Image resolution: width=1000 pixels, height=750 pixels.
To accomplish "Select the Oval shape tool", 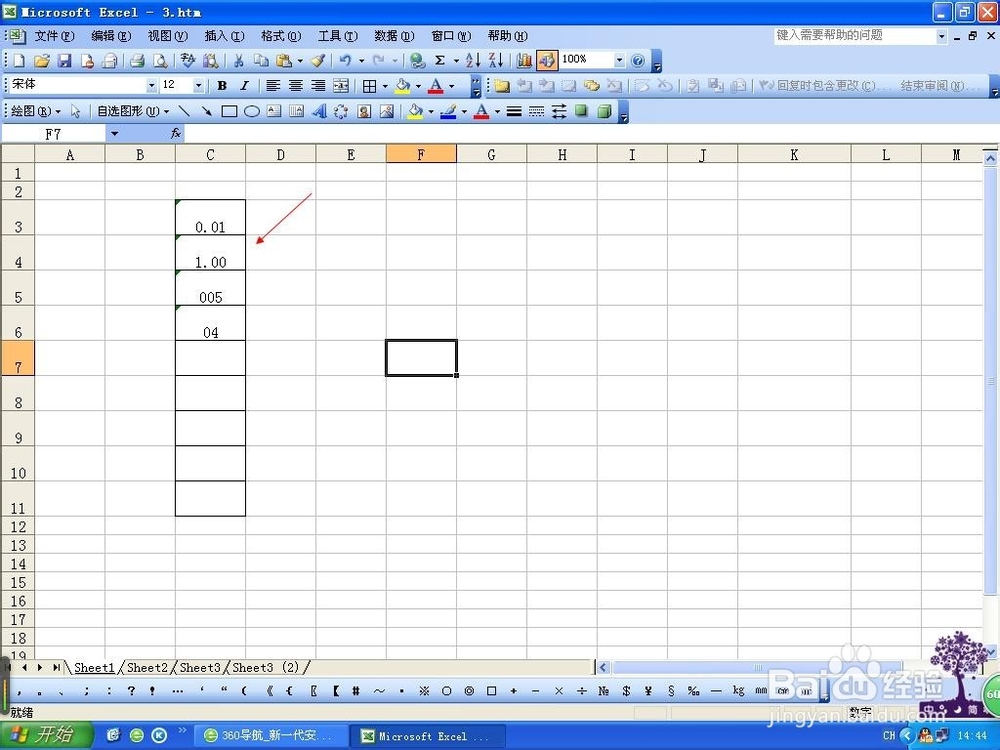I will coord(252,112).
